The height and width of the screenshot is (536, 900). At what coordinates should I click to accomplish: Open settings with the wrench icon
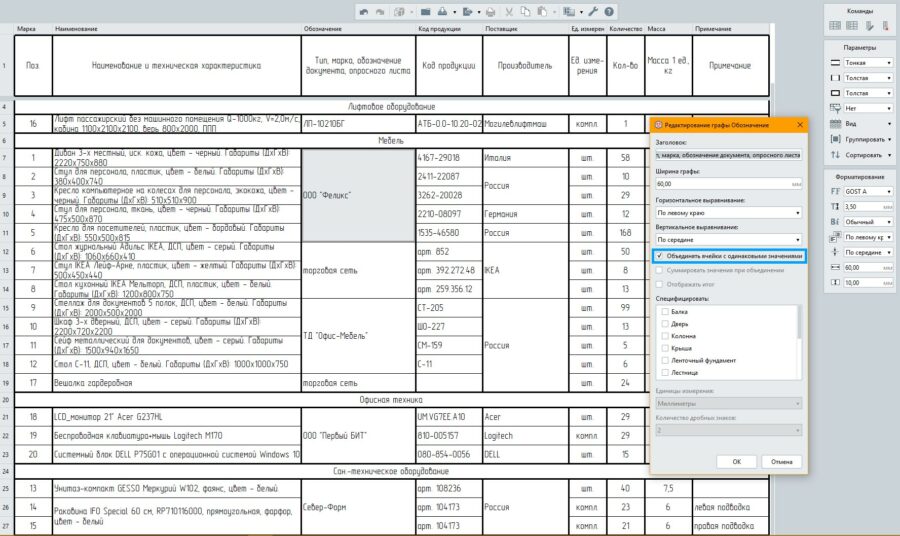point(593,11)
